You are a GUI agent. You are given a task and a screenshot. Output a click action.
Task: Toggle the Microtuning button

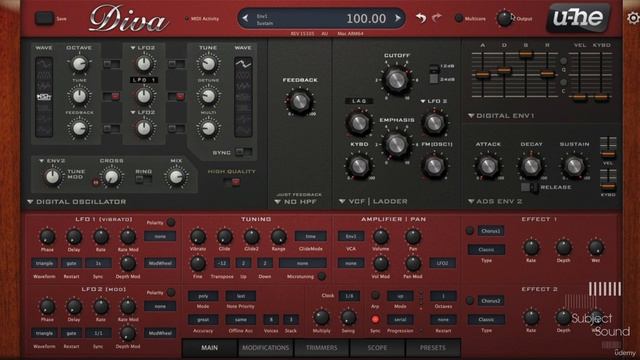coord(322,276)
